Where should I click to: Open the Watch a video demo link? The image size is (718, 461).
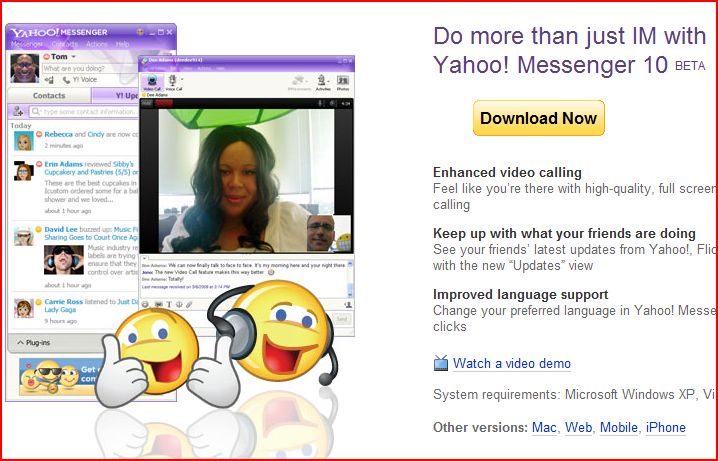click(x=511, y=363)
